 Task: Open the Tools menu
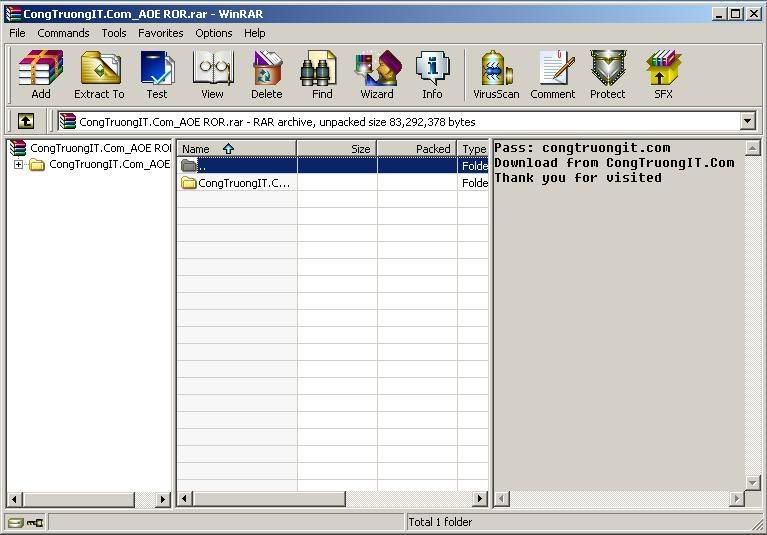click(114, 33)
